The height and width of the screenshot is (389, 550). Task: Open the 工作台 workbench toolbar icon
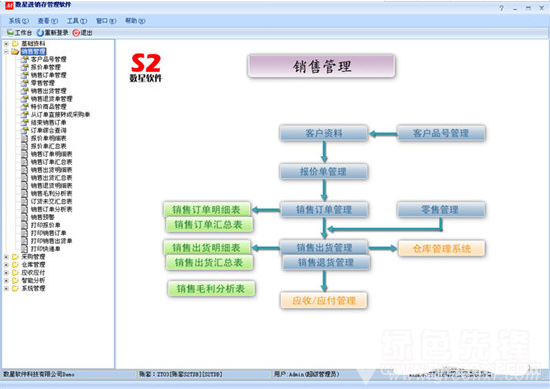[x=10, y=33]
